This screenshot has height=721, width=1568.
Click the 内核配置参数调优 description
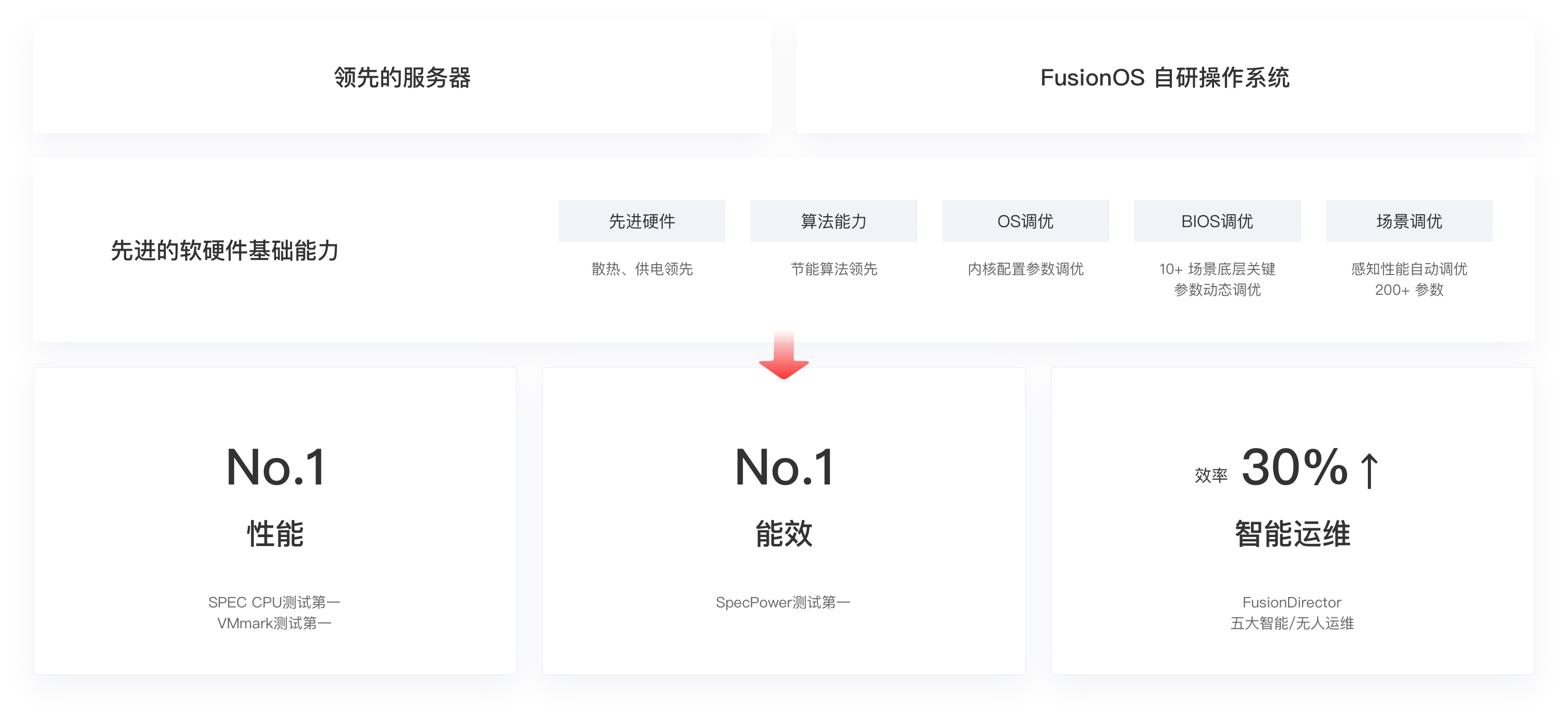tap(1026, 269)
